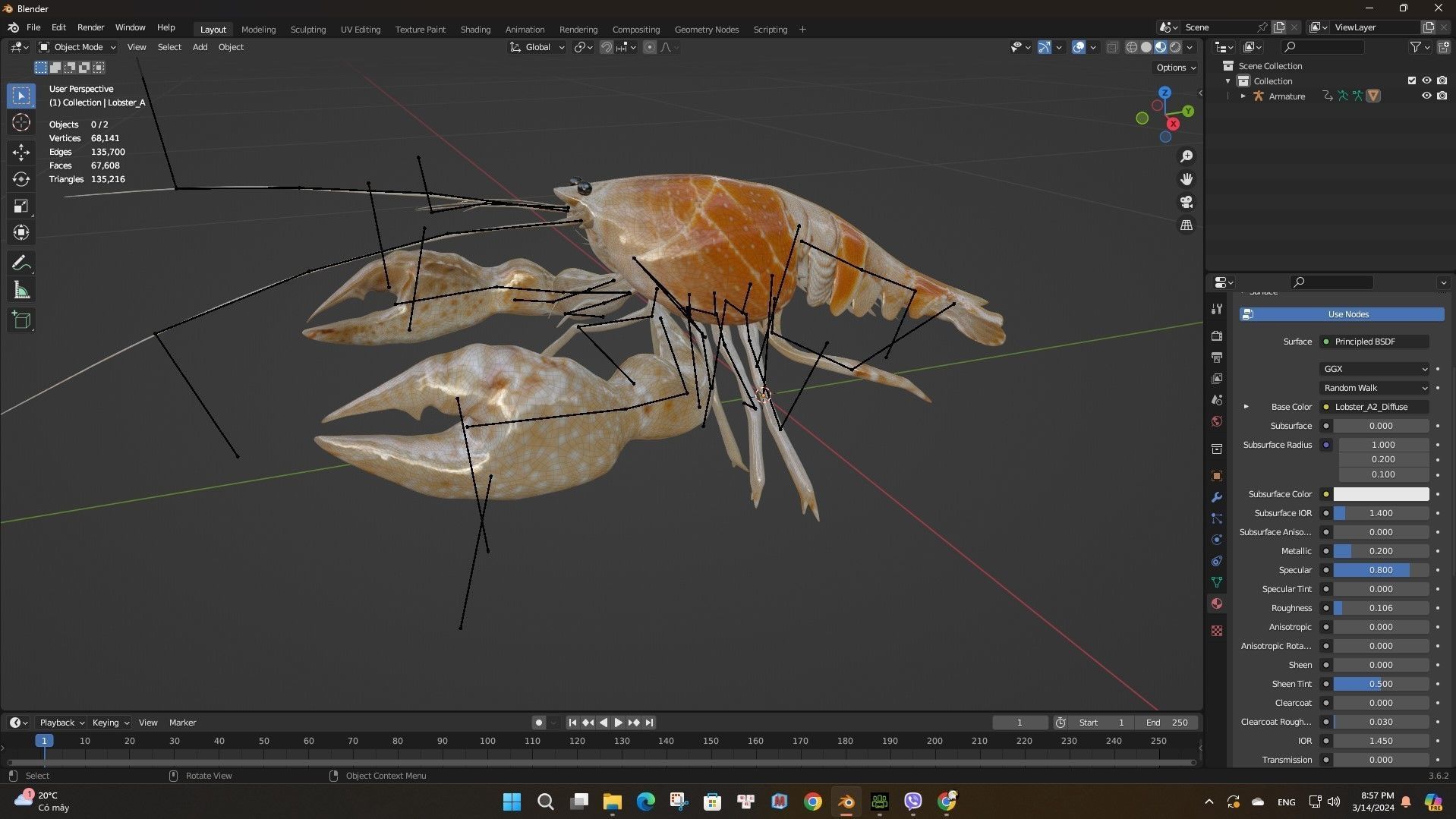The height and width of the screenshot is (819, 1456).
Task: Open the Particles properties tab
Action: click(1217, 518)
